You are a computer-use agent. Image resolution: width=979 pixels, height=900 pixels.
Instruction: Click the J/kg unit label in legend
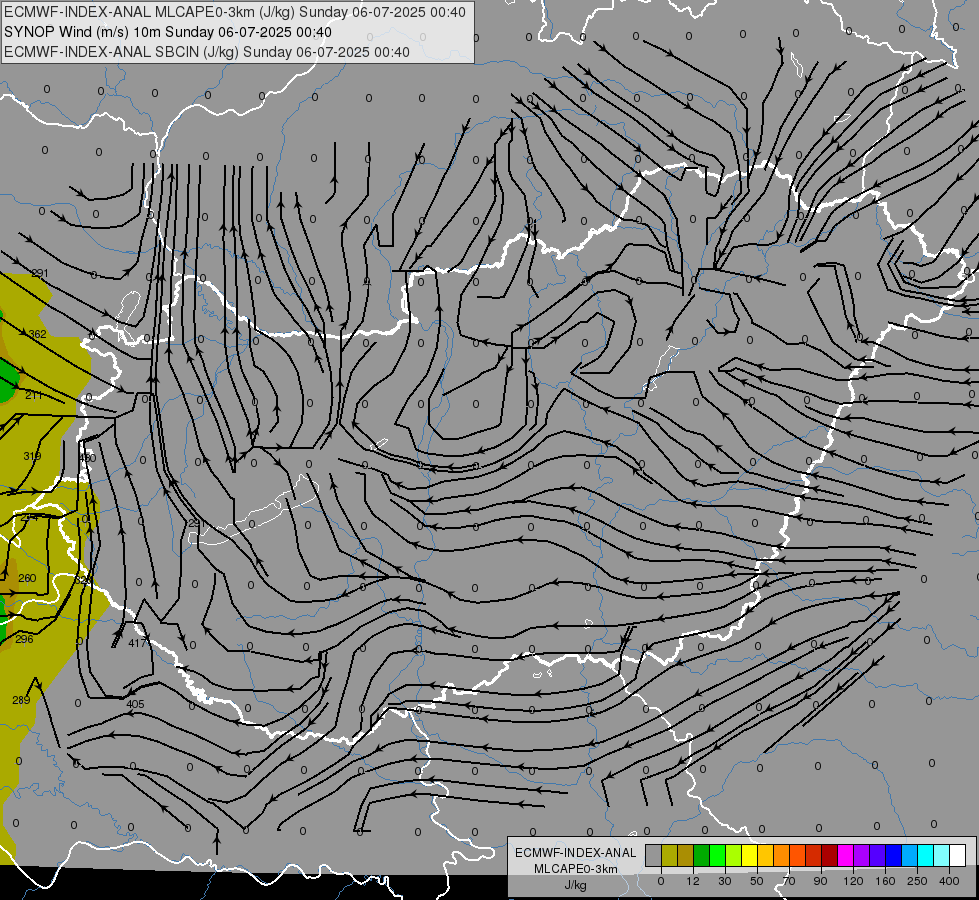(576, 885)
